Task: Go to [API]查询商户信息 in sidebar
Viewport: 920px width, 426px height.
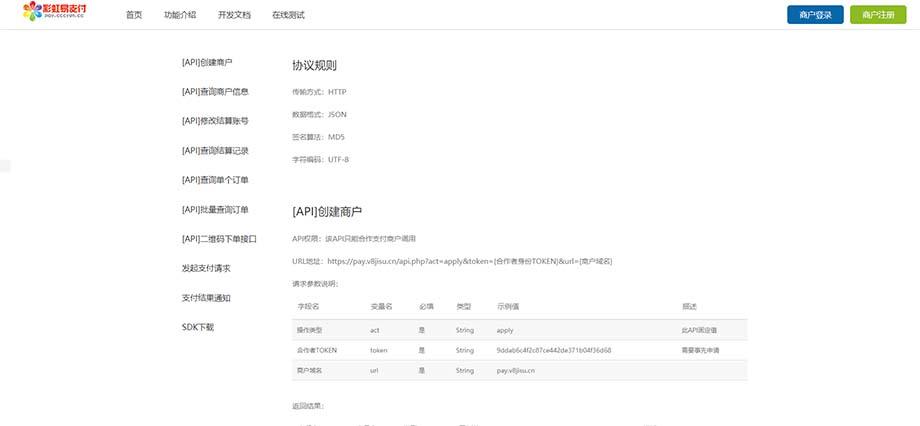Action: click(215, 92)
